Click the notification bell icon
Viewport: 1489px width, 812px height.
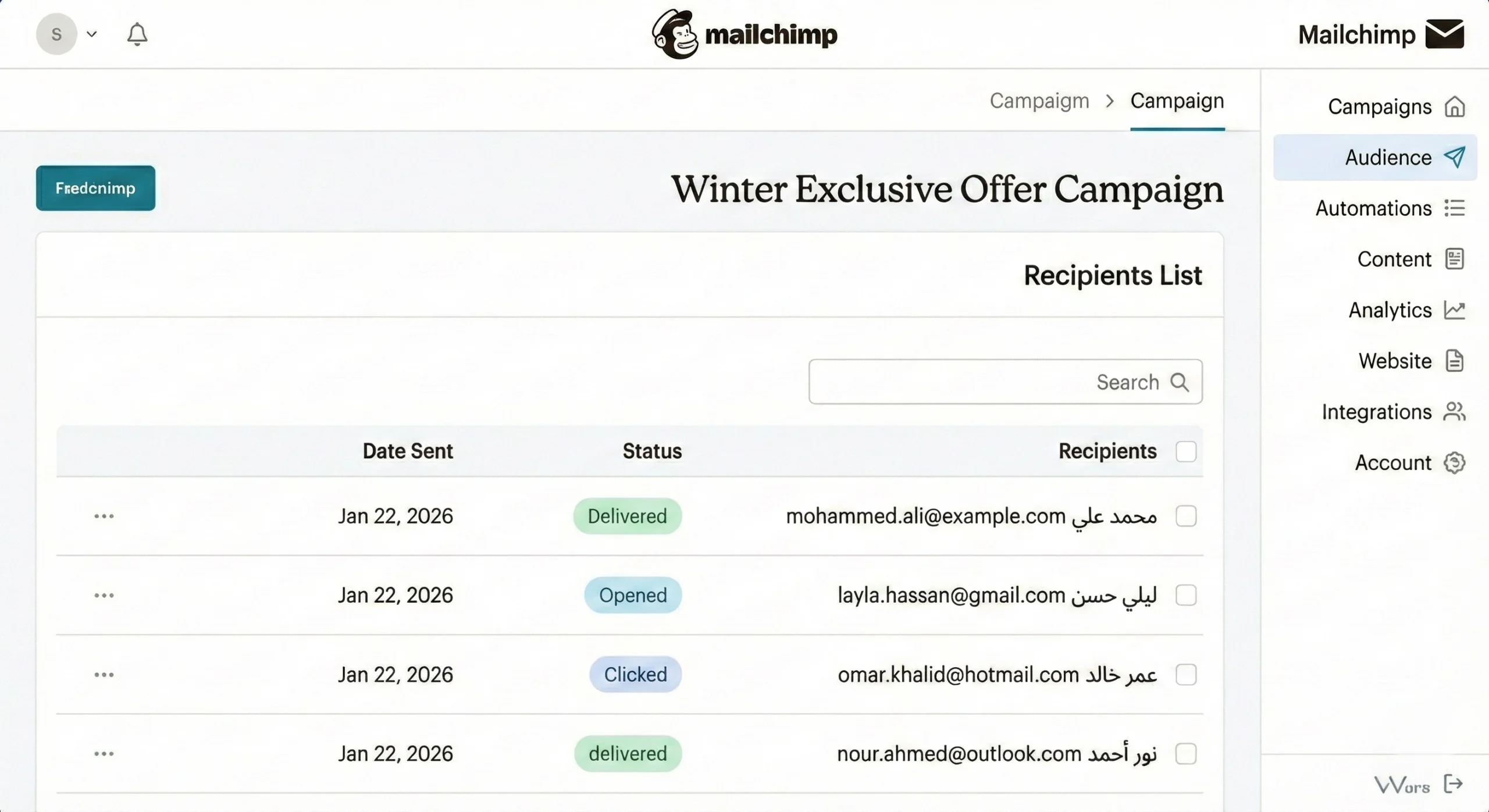click(137, 34)
